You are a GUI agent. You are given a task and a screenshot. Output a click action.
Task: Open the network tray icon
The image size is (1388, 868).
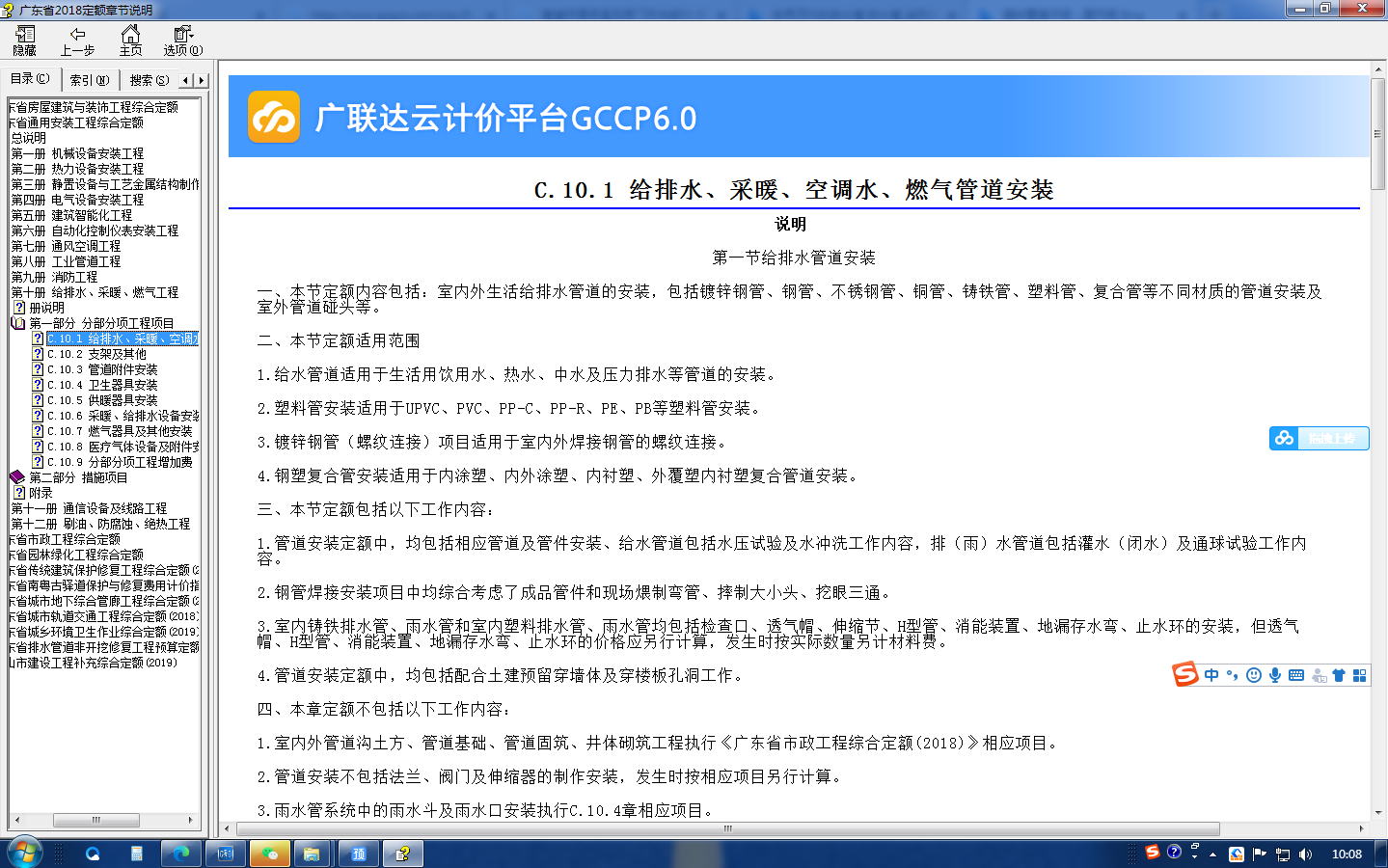[1283, 854]
